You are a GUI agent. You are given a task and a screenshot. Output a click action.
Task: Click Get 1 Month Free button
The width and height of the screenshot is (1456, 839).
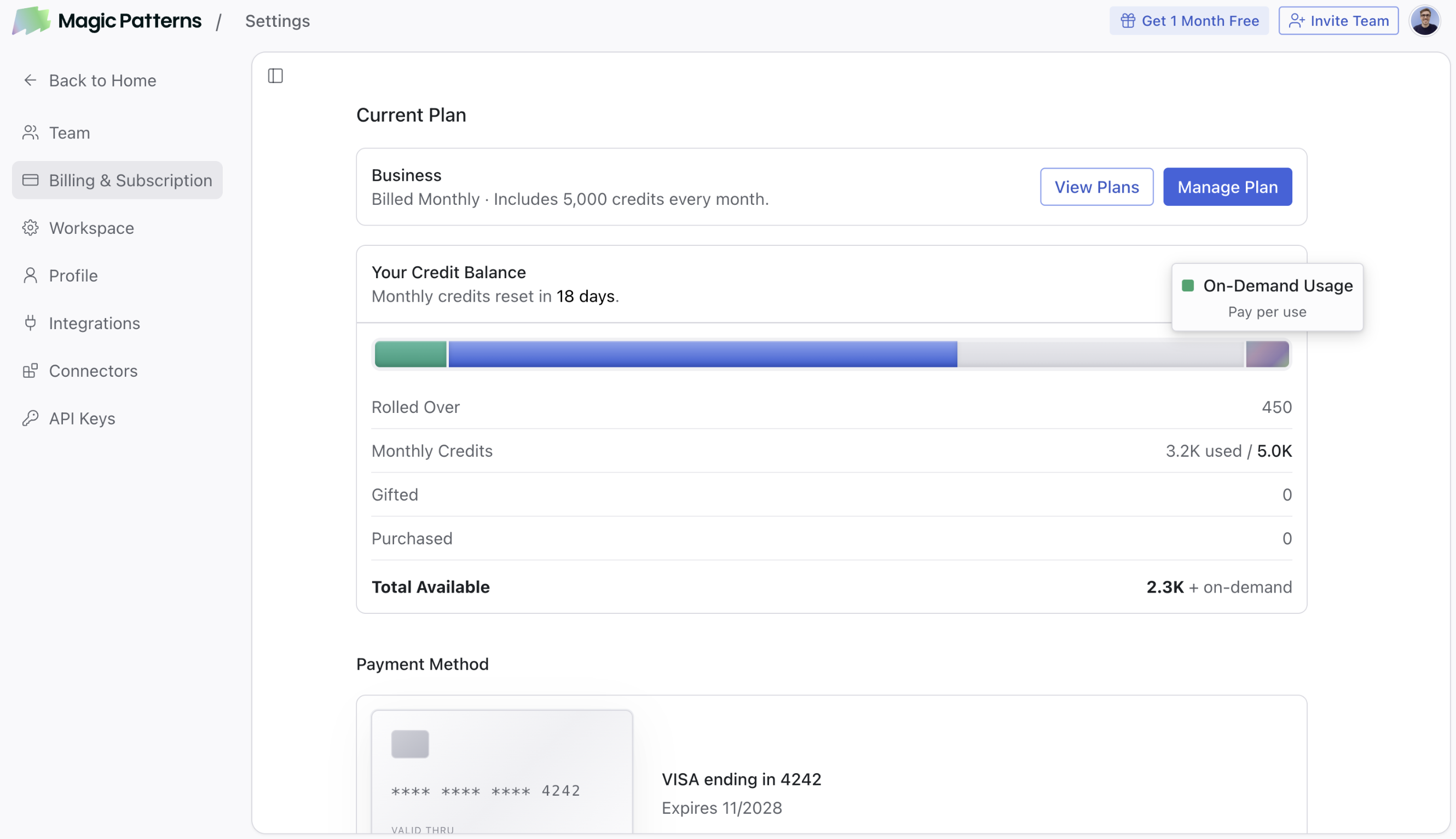click(1188, 21)
